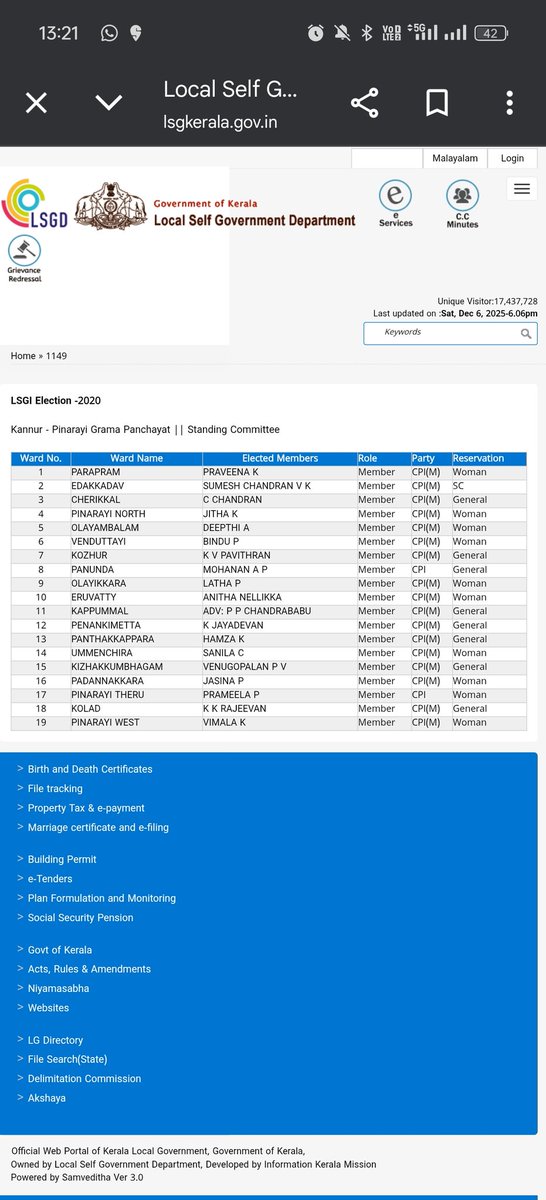Open Social Security Pension link

tap(80, 918)
